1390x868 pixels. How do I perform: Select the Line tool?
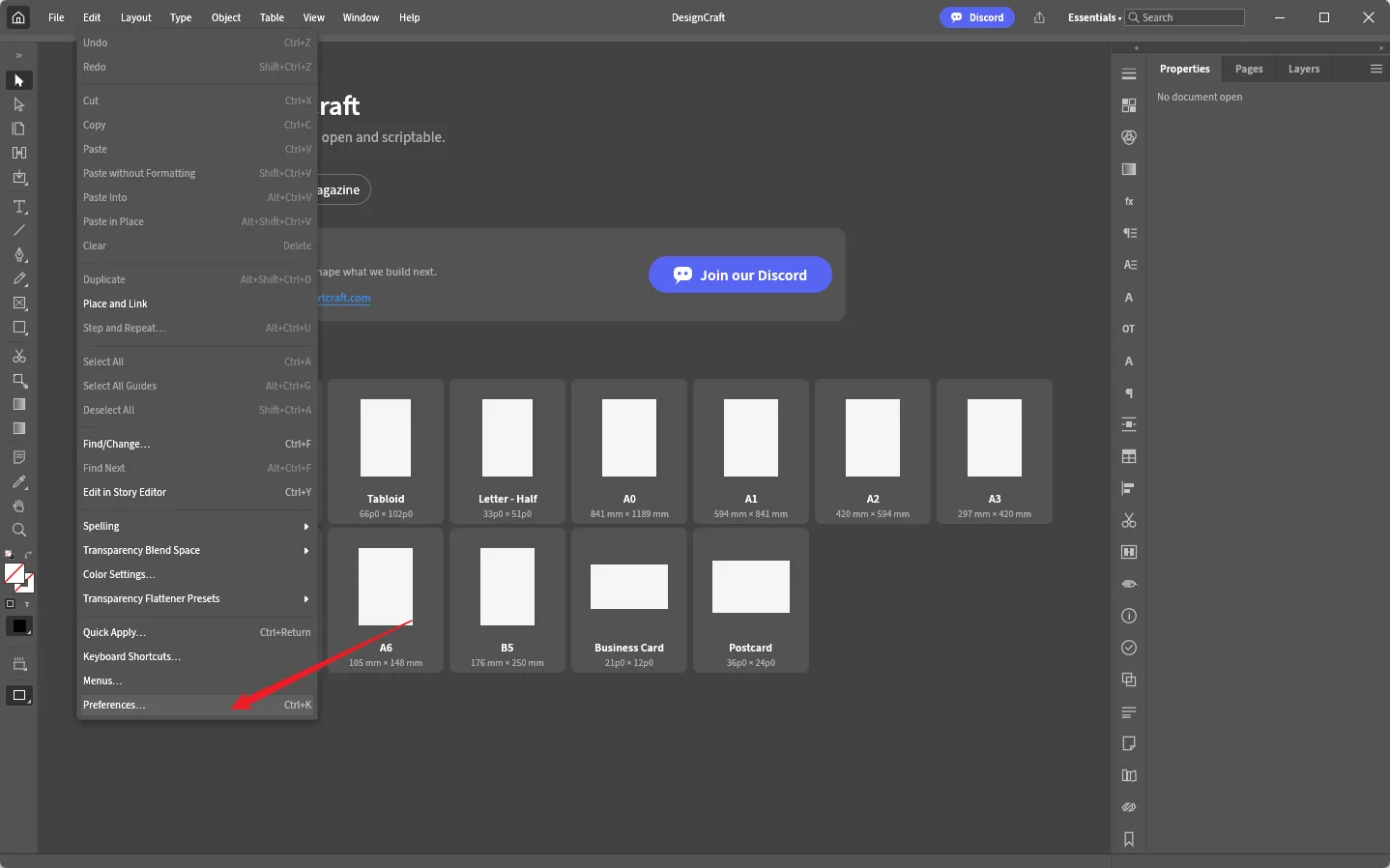click(18, 231)
